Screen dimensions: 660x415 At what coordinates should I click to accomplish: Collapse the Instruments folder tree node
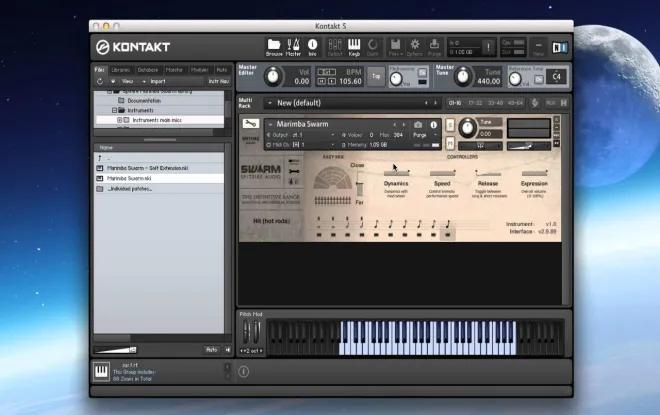pos(114,110)
